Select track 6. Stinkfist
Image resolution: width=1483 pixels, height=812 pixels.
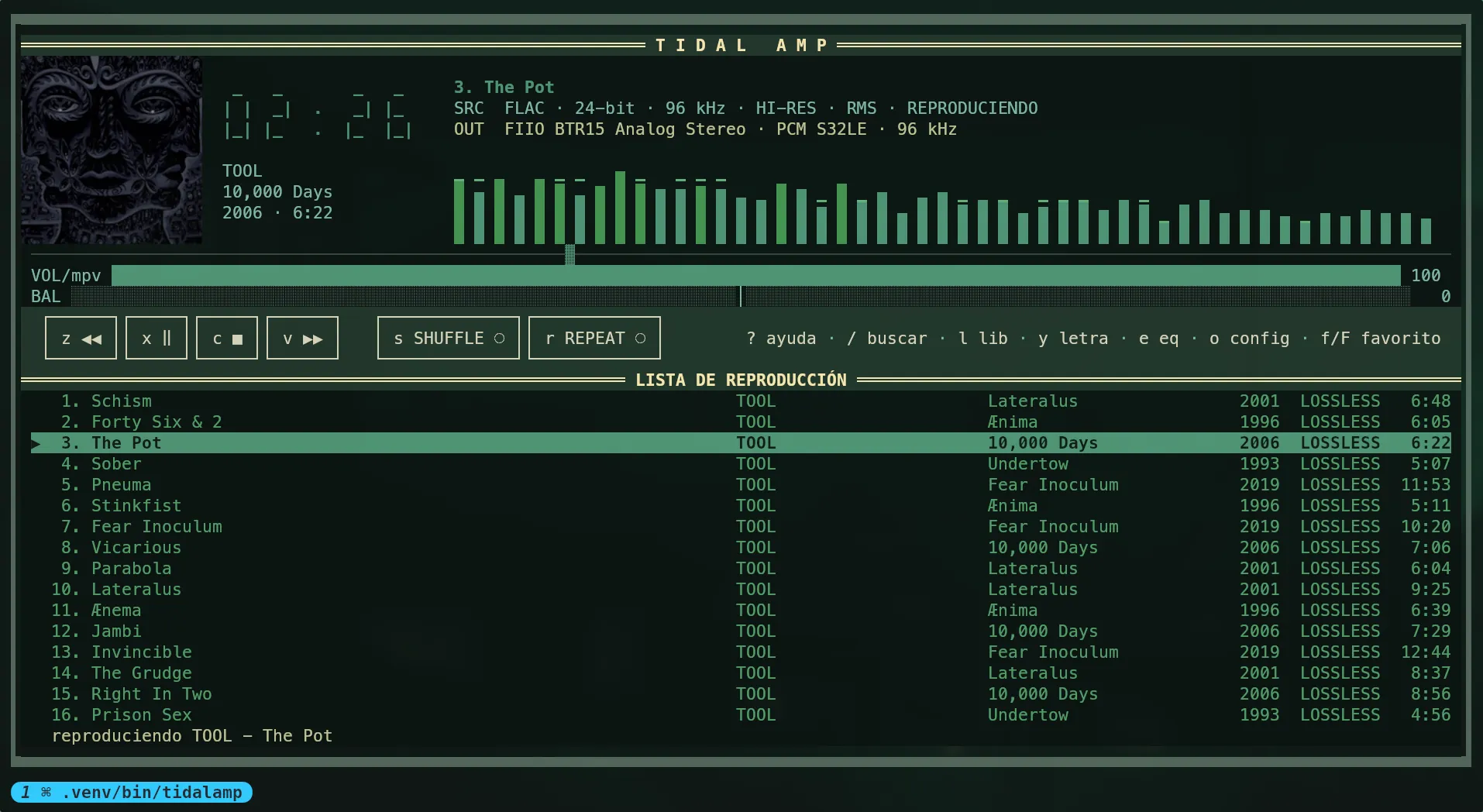click(x=741, y=505)
